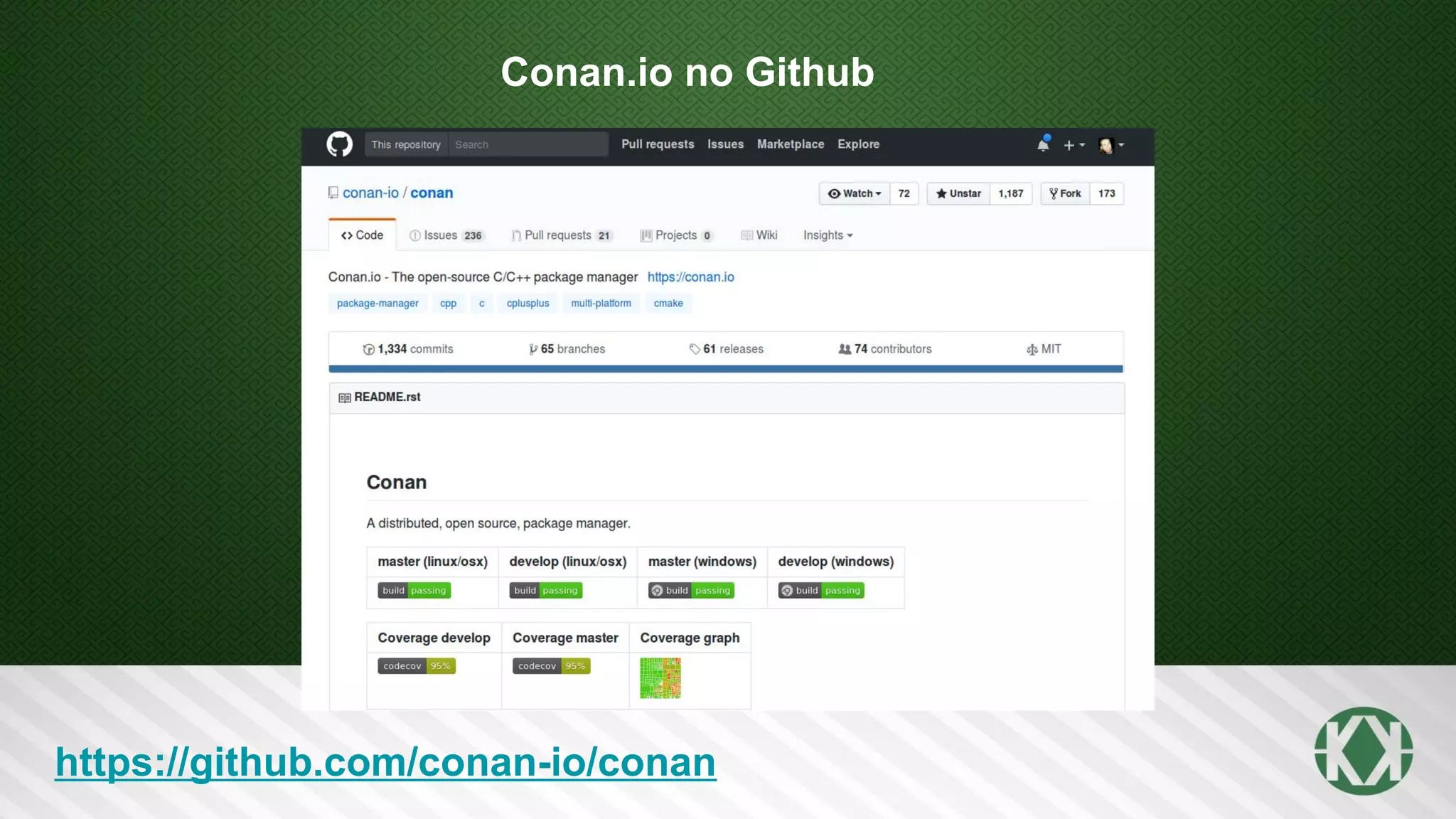Open the https://conan.io link
This screenshot has width=1456, height=819.
(690, 277)
